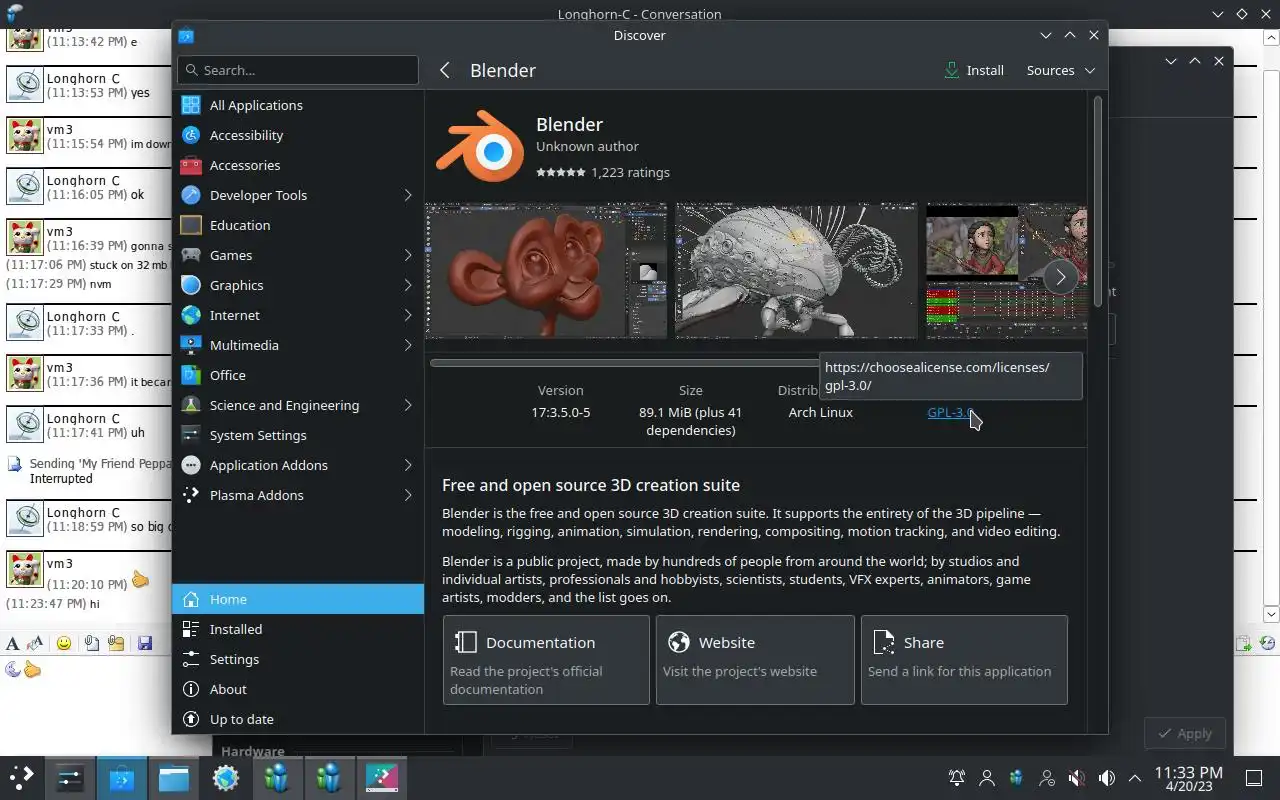Open the Dolphin file manager from taskbar
The width and height of the screenshot is (1280, 800).
[x=173, y=777]
